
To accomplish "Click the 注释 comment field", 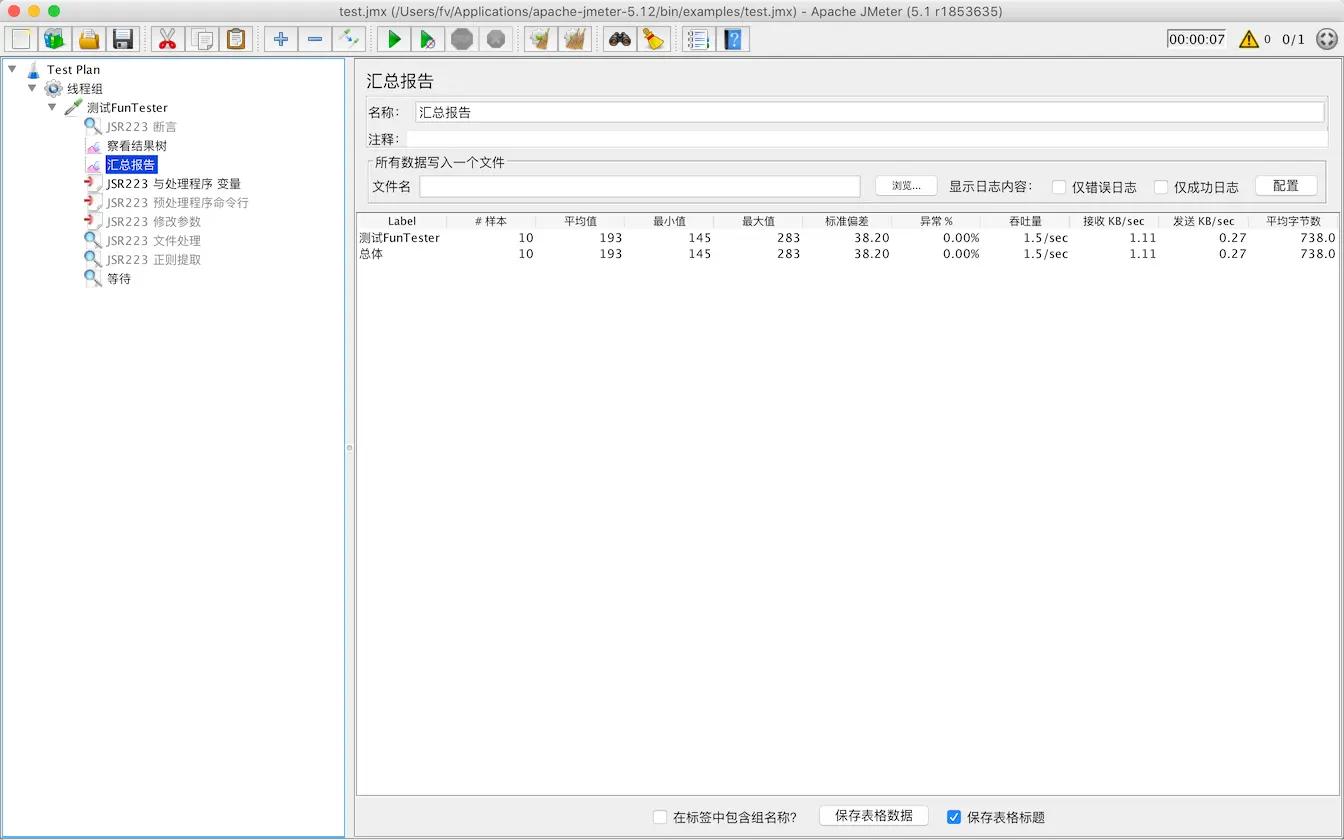I will pos(866,139).
